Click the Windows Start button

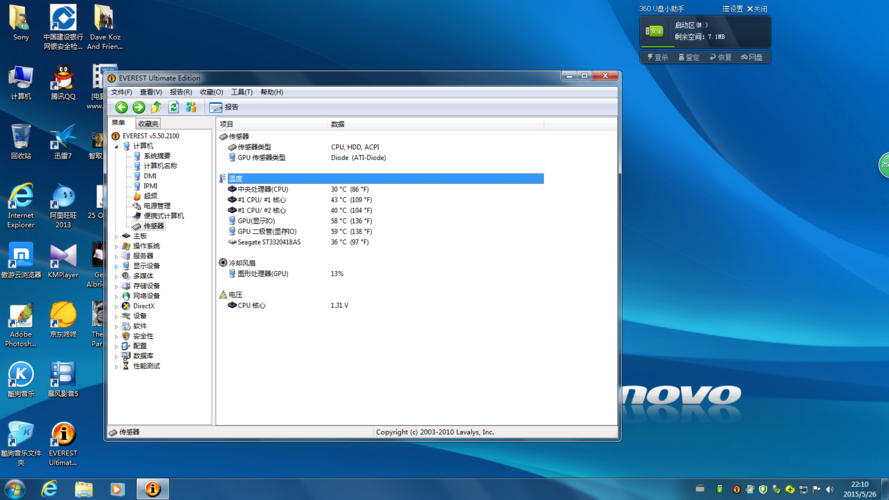point(15,489)
